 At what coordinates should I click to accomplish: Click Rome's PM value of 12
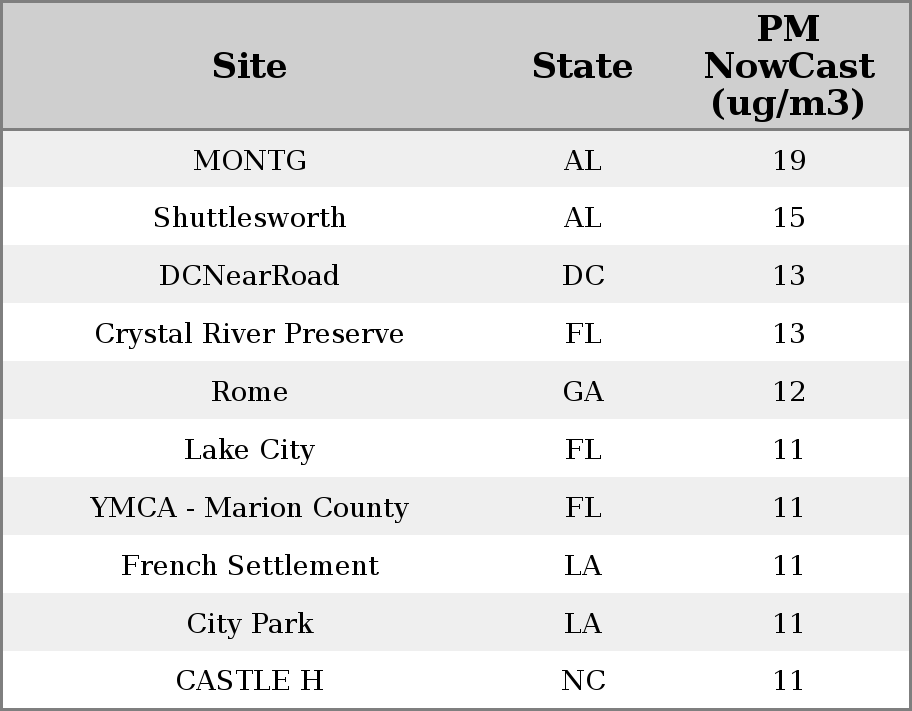pos(788,392)
